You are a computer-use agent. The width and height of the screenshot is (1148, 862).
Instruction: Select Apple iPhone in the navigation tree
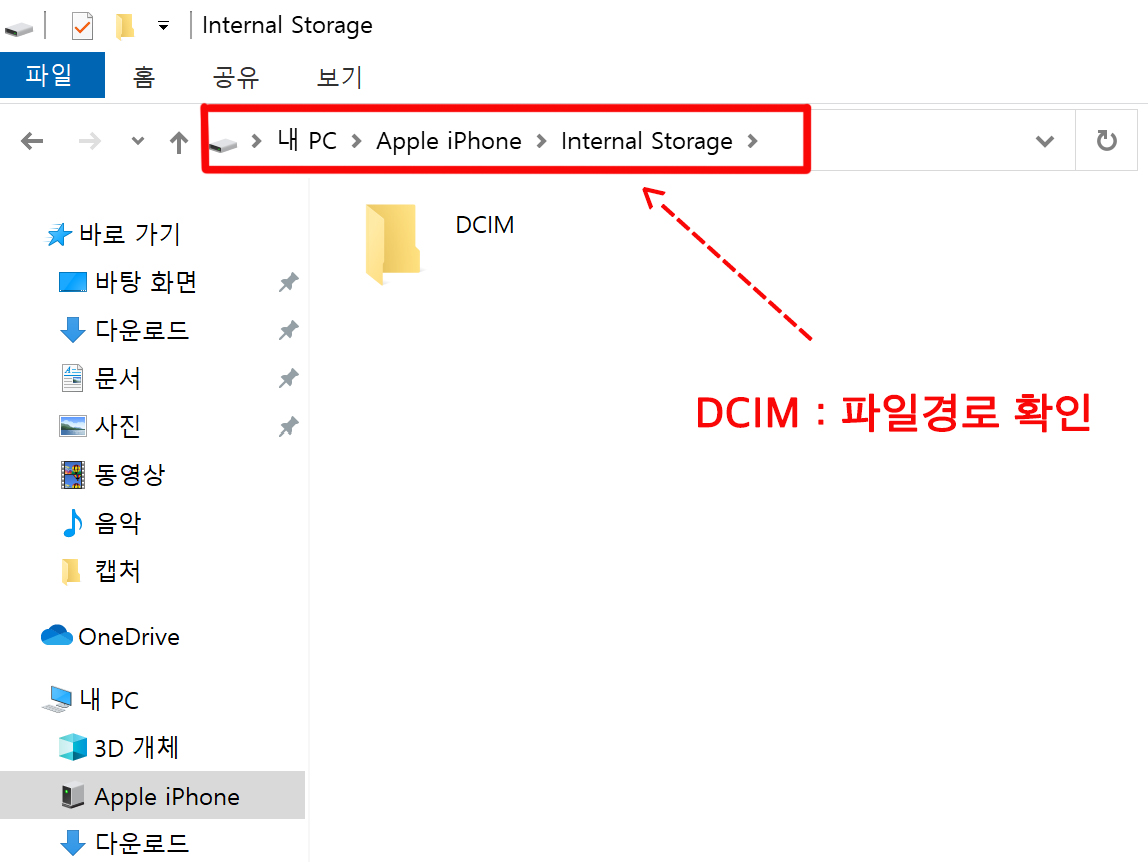(x=152, y=795)
